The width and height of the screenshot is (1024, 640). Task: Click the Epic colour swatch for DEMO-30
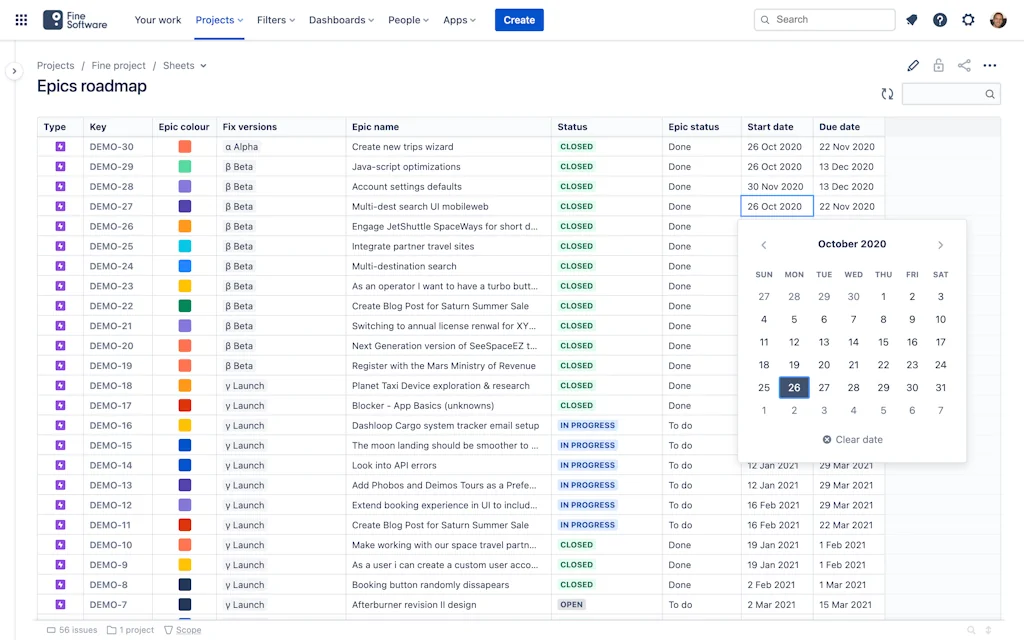coord(185,147)
